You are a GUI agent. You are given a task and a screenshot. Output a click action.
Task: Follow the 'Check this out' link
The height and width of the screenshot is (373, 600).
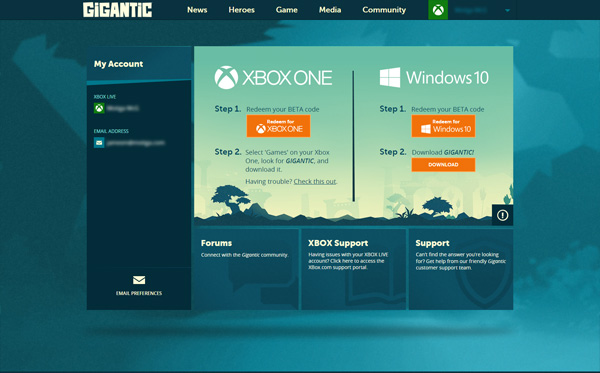315,181
